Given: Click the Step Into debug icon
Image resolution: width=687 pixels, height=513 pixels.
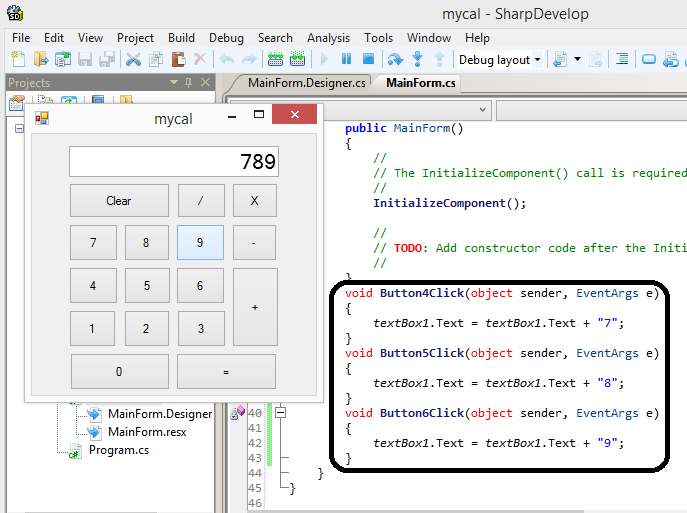Looking at the screenshot, I should 417,60.
